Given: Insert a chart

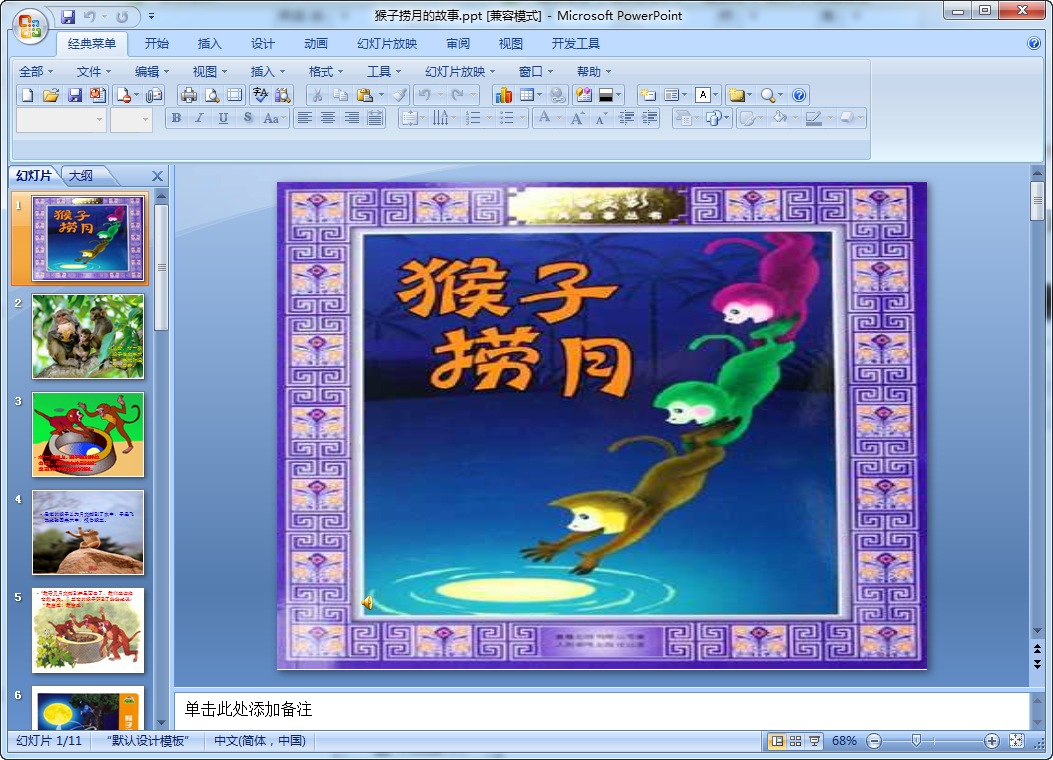Looking at the screenshot, I should click(x=504, y=95).
